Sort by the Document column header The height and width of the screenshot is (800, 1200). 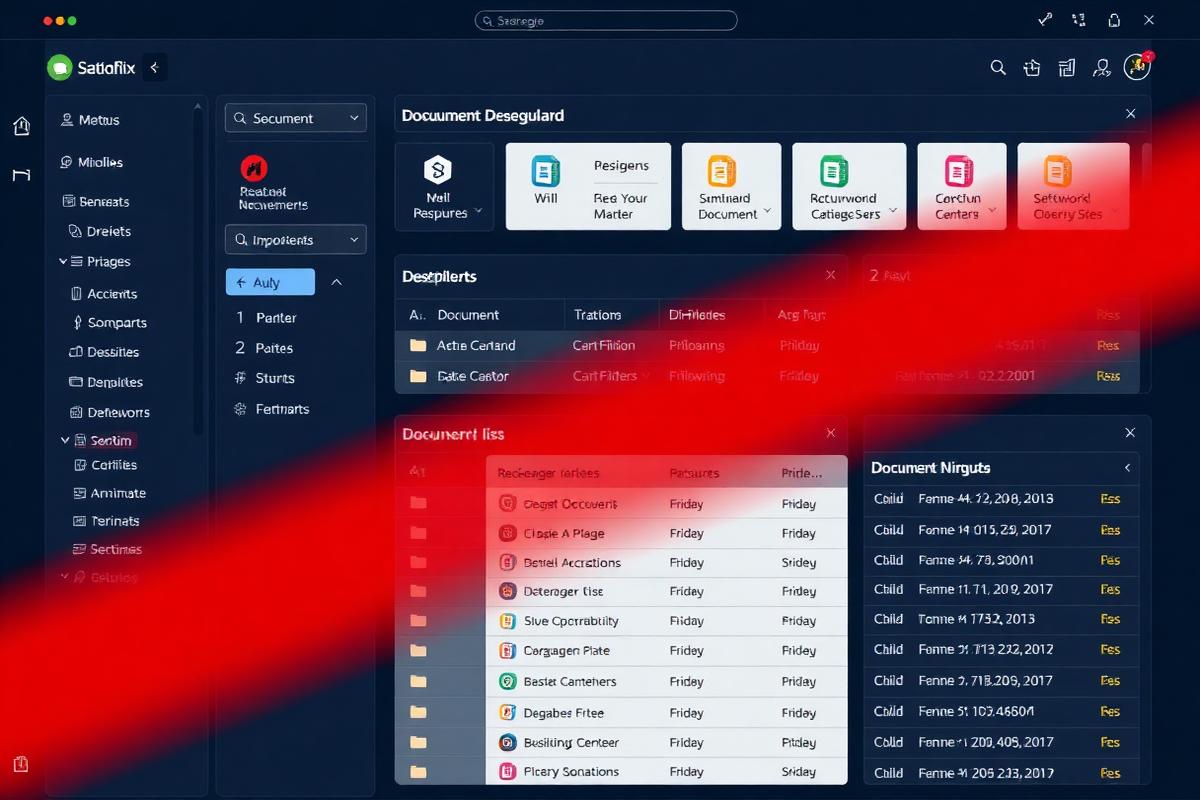click(x=468, y=315)
